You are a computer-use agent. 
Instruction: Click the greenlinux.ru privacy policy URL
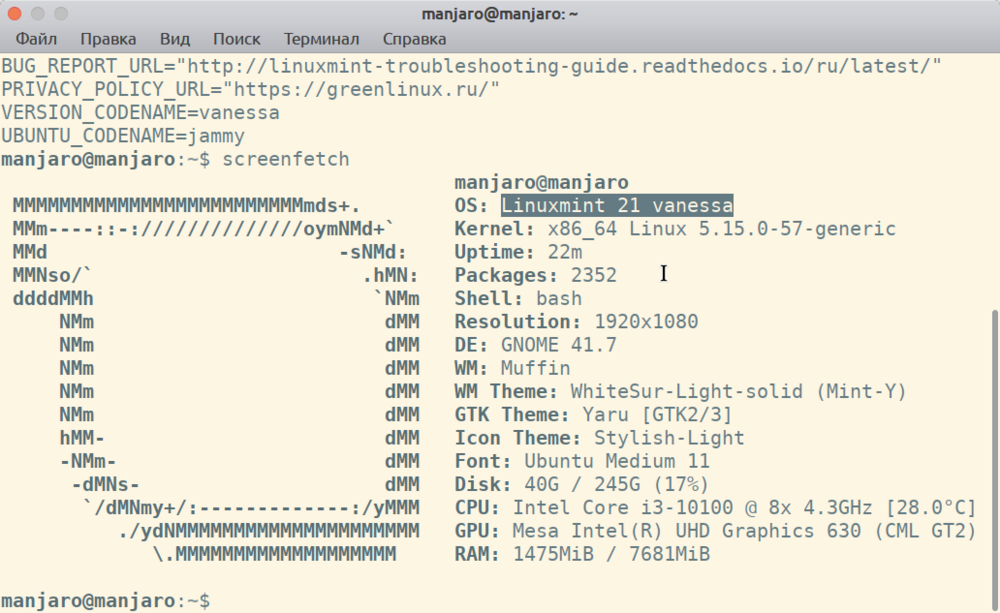pyautogui.click(x=362, y=89)
